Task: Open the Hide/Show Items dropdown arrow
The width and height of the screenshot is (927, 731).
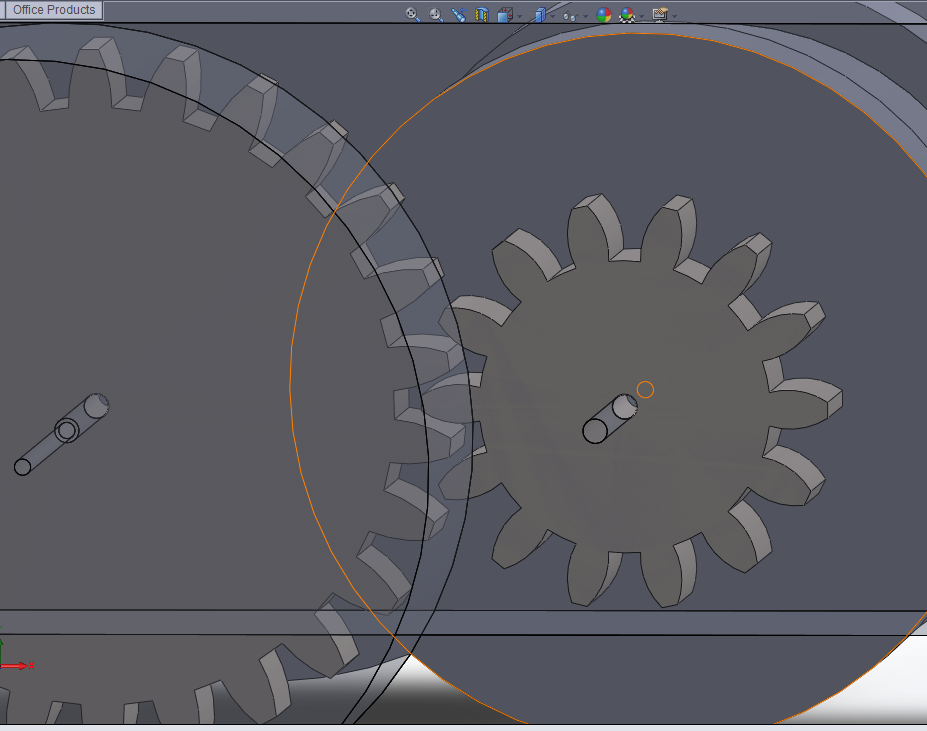Action: (586, 16)
